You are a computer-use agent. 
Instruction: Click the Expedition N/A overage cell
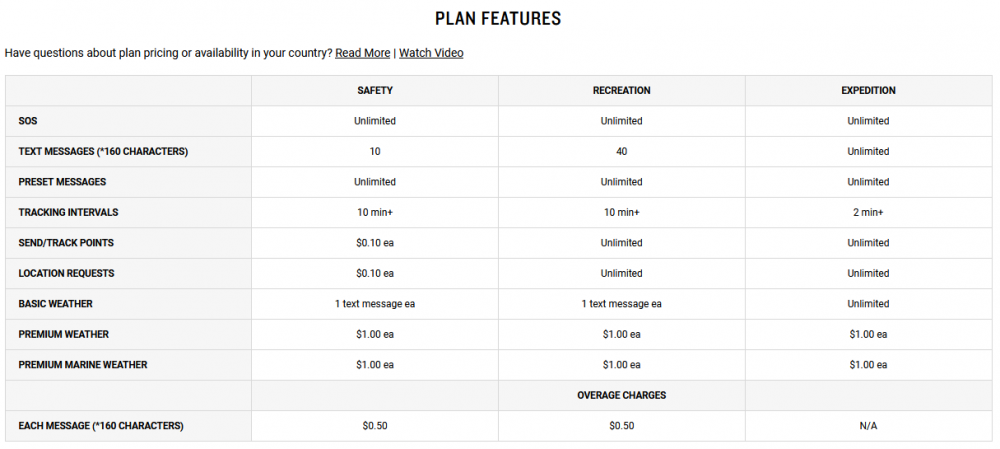pyautogui.click(x=869, y=426)
